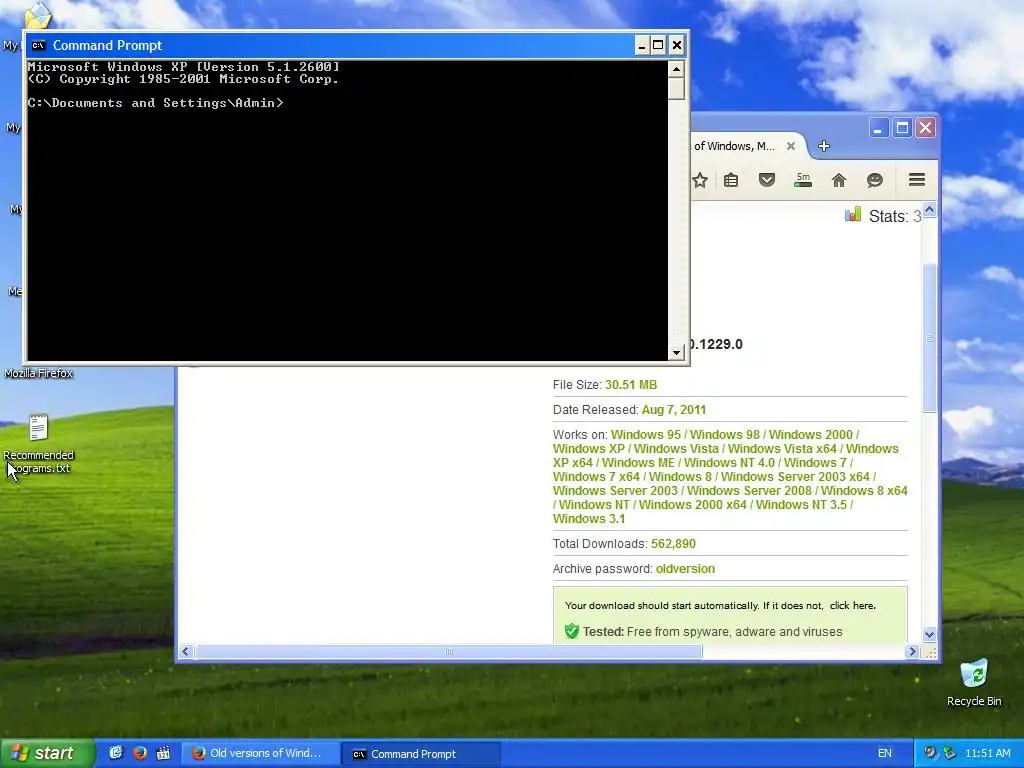Click Show Desktop quick launch icon
This screenshot has width=1024, height=768.
click(x=116, y=753)
